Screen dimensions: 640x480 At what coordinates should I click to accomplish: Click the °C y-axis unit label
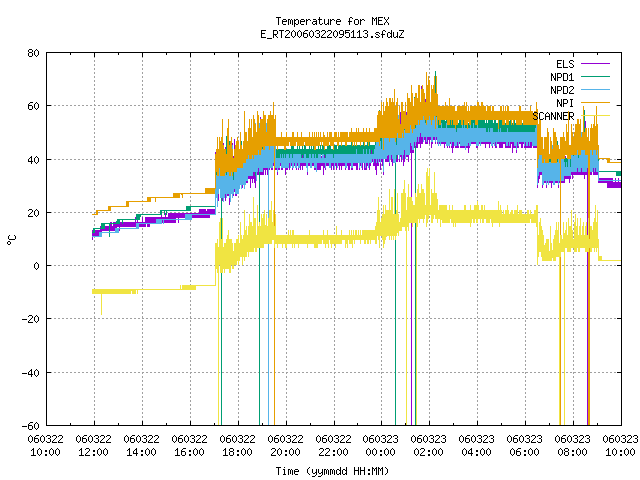(x=11, y=239)
